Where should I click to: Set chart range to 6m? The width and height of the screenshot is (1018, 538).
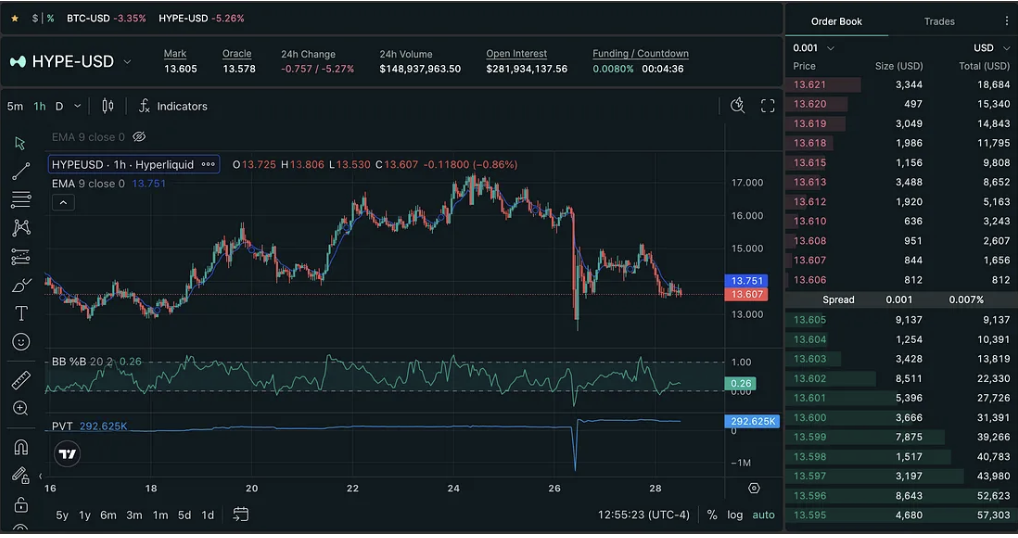point(108,515)
